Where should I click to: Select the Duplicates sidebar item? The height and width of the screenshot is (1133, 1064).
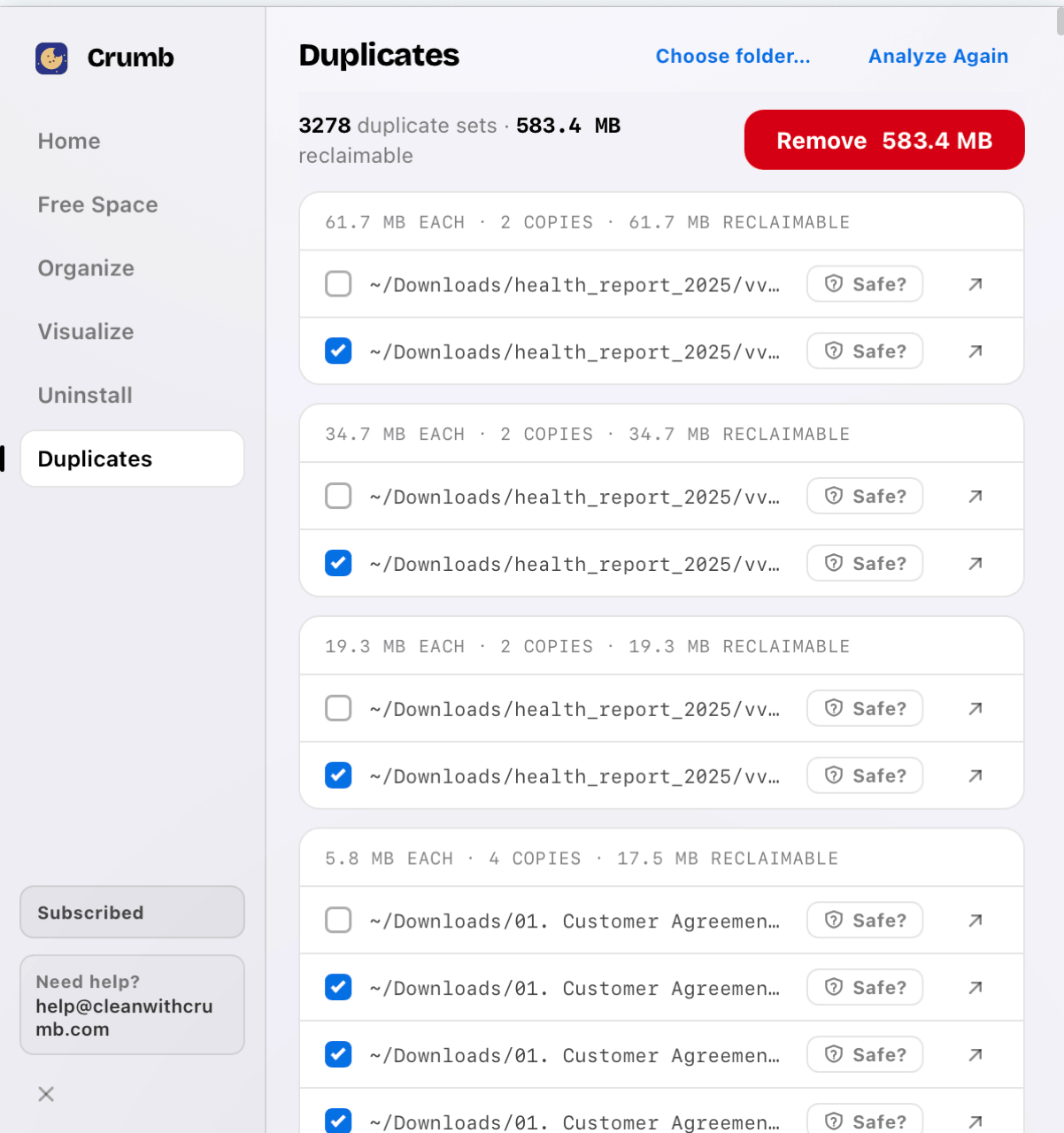(x=133, y=459)
